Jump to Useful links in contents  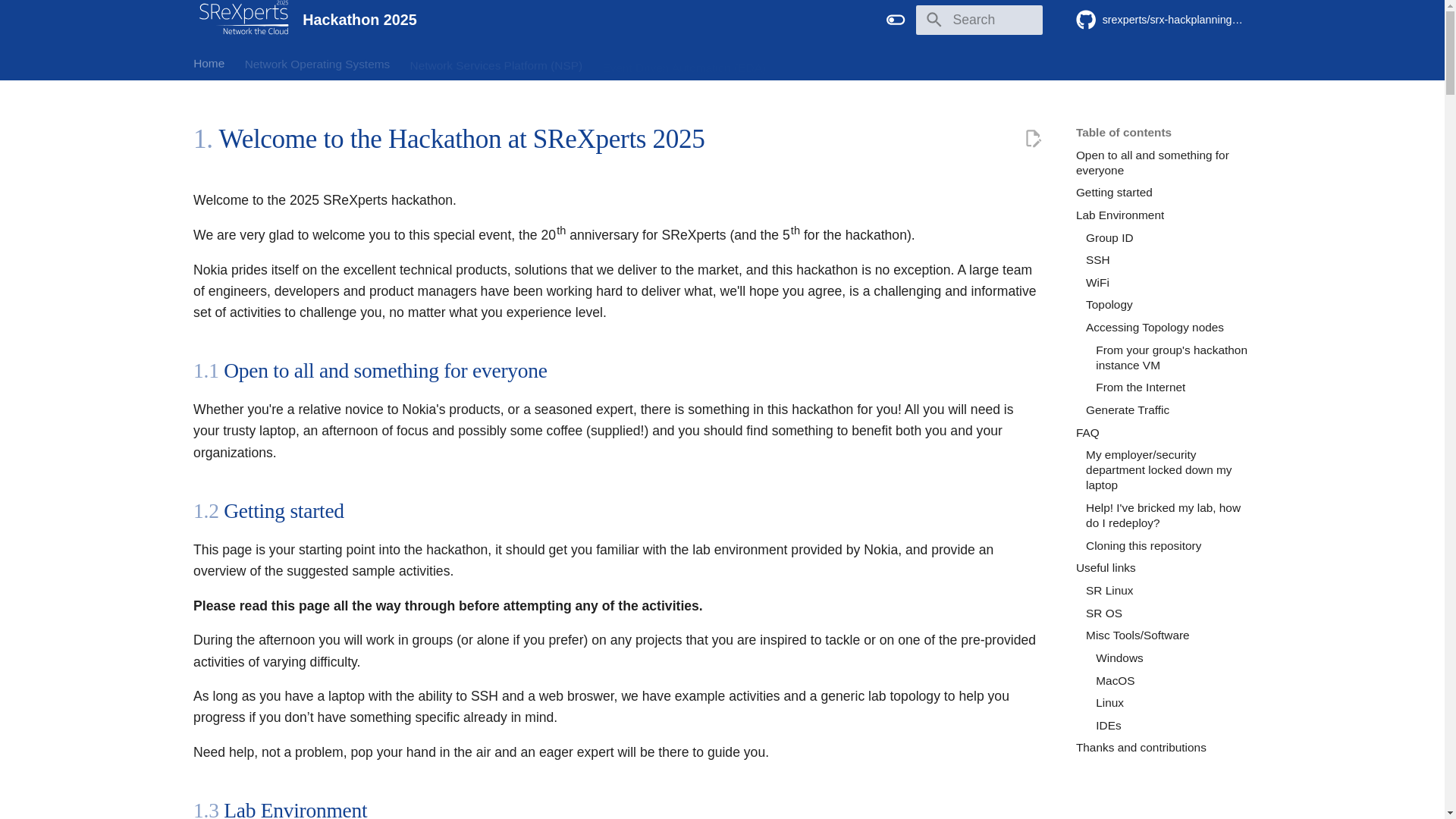point(1105,568)
